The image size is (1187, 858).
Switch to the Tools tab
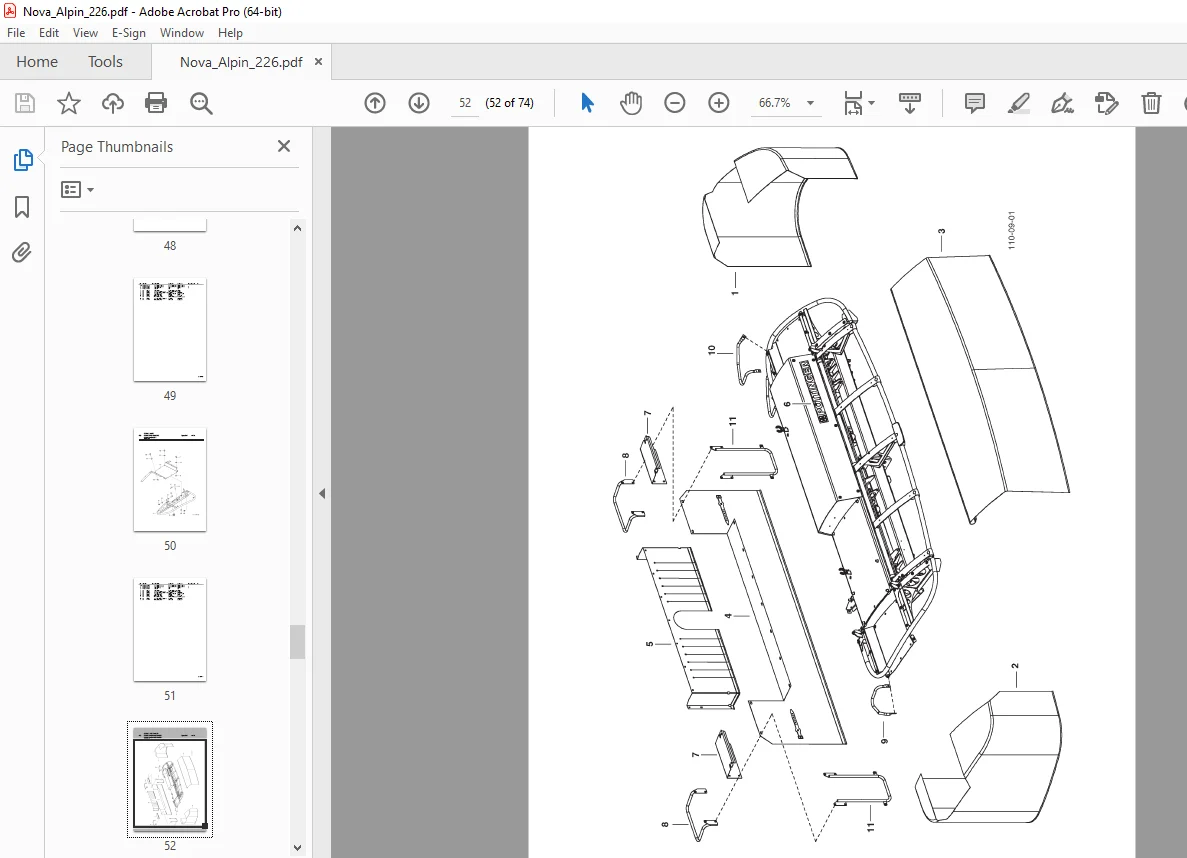point(105,61)
